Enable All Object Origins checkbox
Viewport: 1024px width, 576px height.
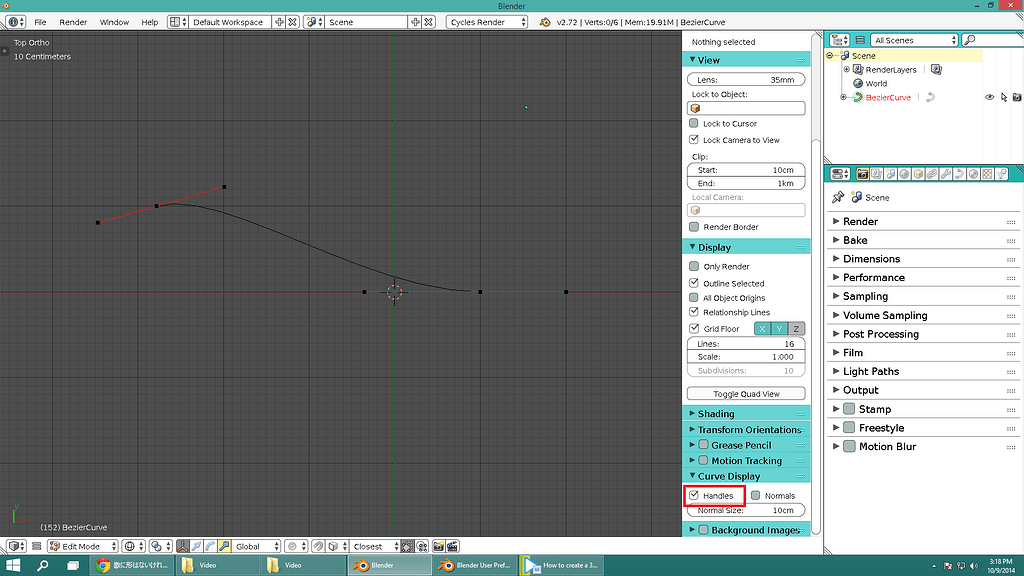click(x=694, y=298)
